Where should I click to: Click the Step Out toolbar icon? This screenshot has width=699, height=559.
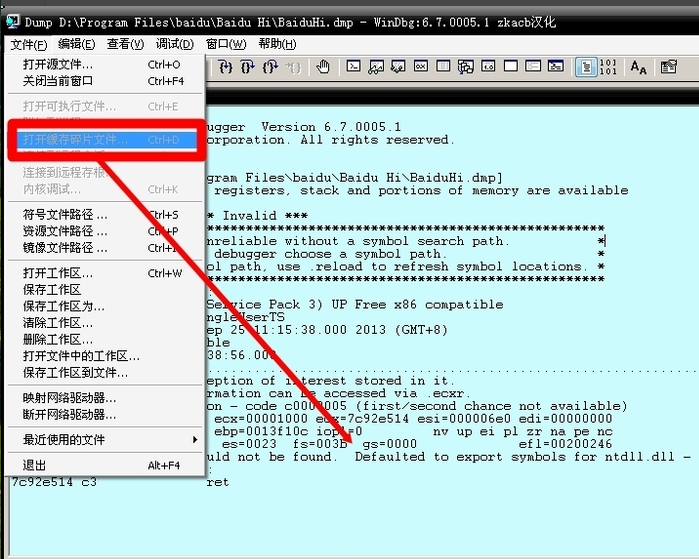tap(270, 67)
